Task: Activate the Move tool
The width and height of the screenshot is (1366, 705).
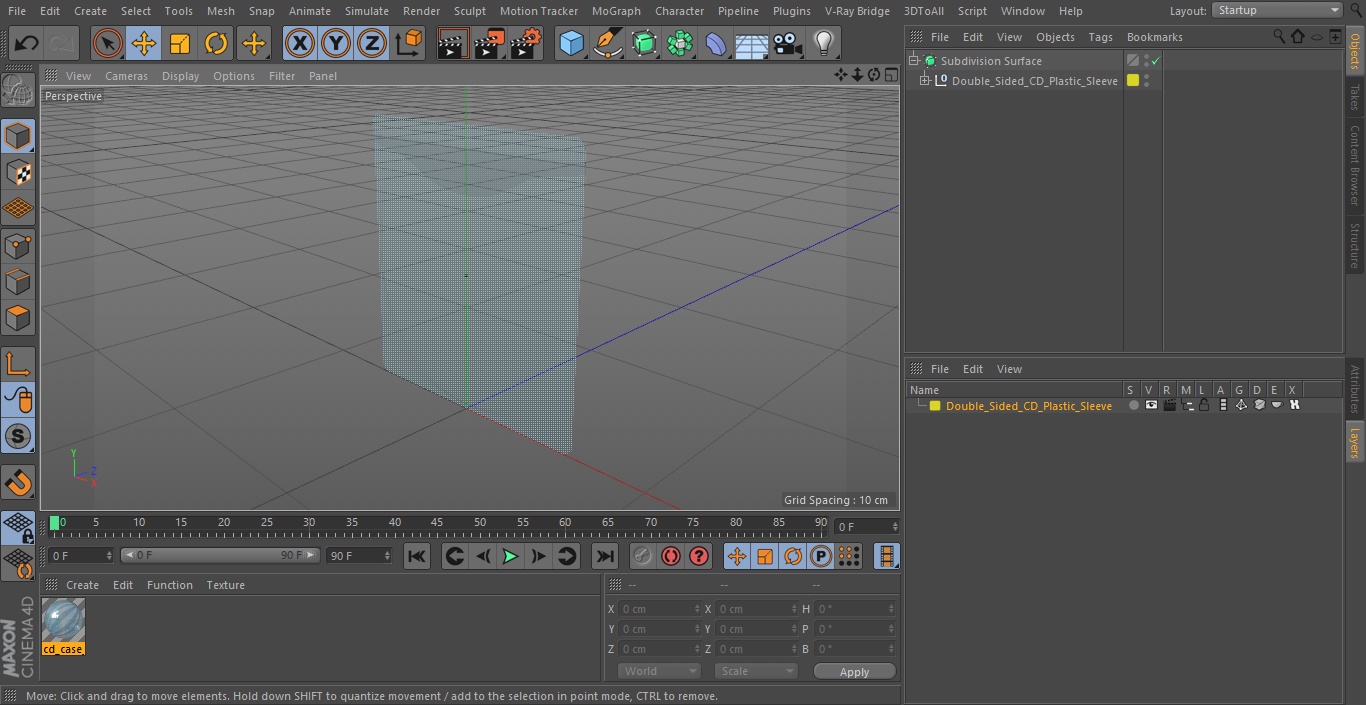Action: [x=143, y=43]
